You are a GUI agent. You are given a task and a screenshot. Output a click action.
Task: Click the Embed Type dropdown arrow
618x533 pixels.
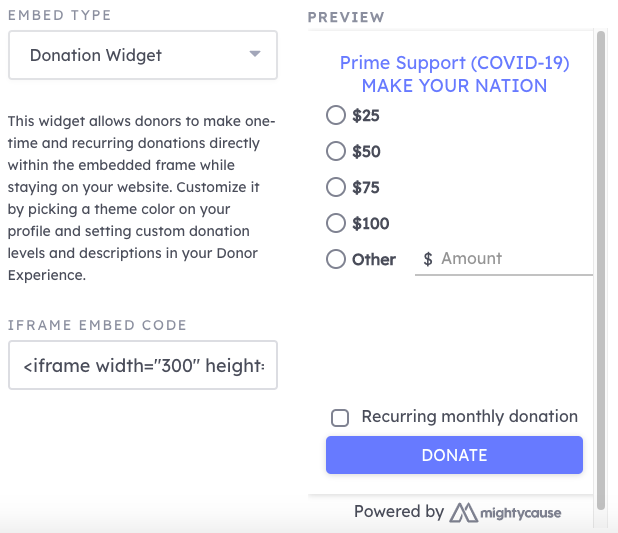tap(255, 54)
